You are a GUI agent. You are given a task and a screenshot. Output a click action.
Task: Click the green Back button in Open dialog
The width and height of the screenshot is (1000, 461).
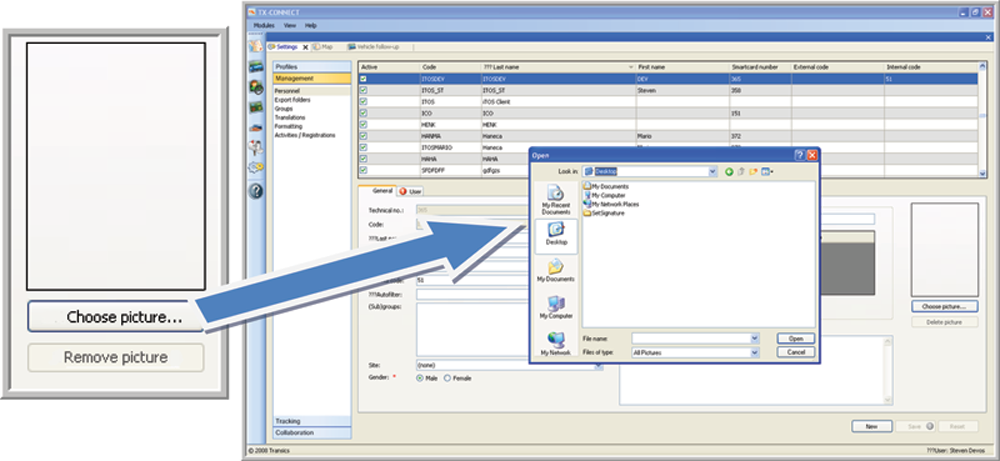728,172
